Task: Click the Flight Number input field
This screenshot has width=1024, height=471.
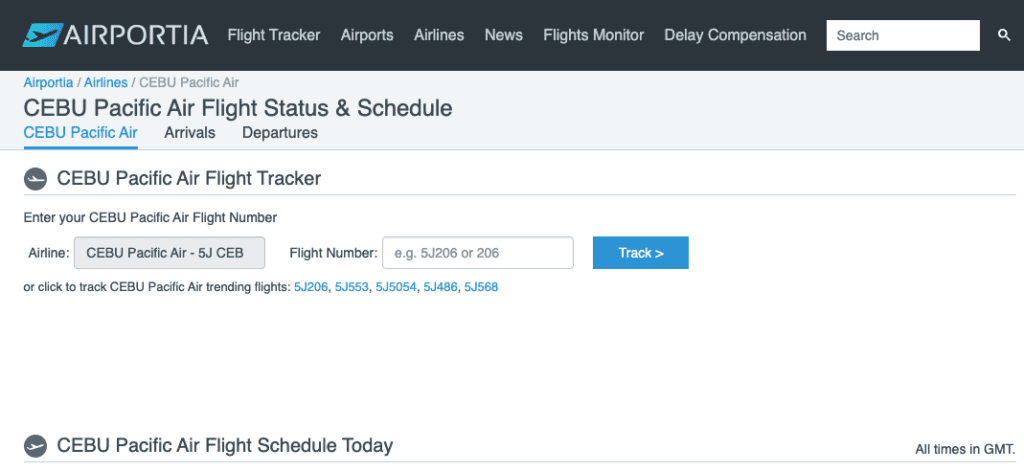Action: [478, 253]
